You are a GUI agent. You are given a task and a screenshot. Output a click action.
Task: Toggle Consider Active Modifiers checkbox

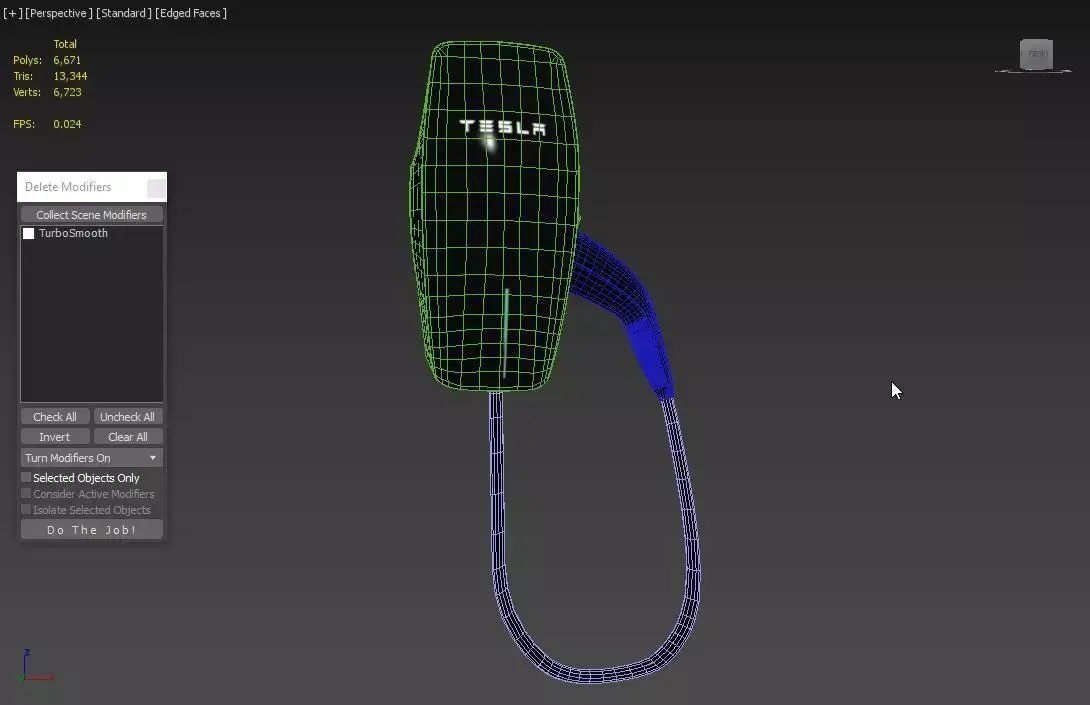coord(26,494)
